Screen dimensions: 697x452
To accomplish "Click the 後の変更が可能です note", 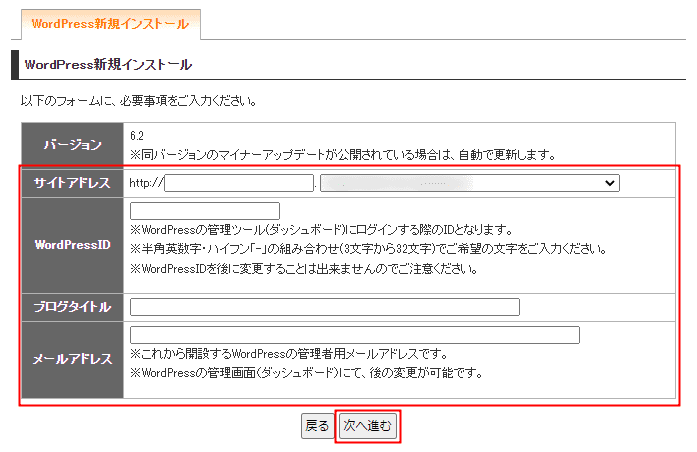I will (306, 373).
